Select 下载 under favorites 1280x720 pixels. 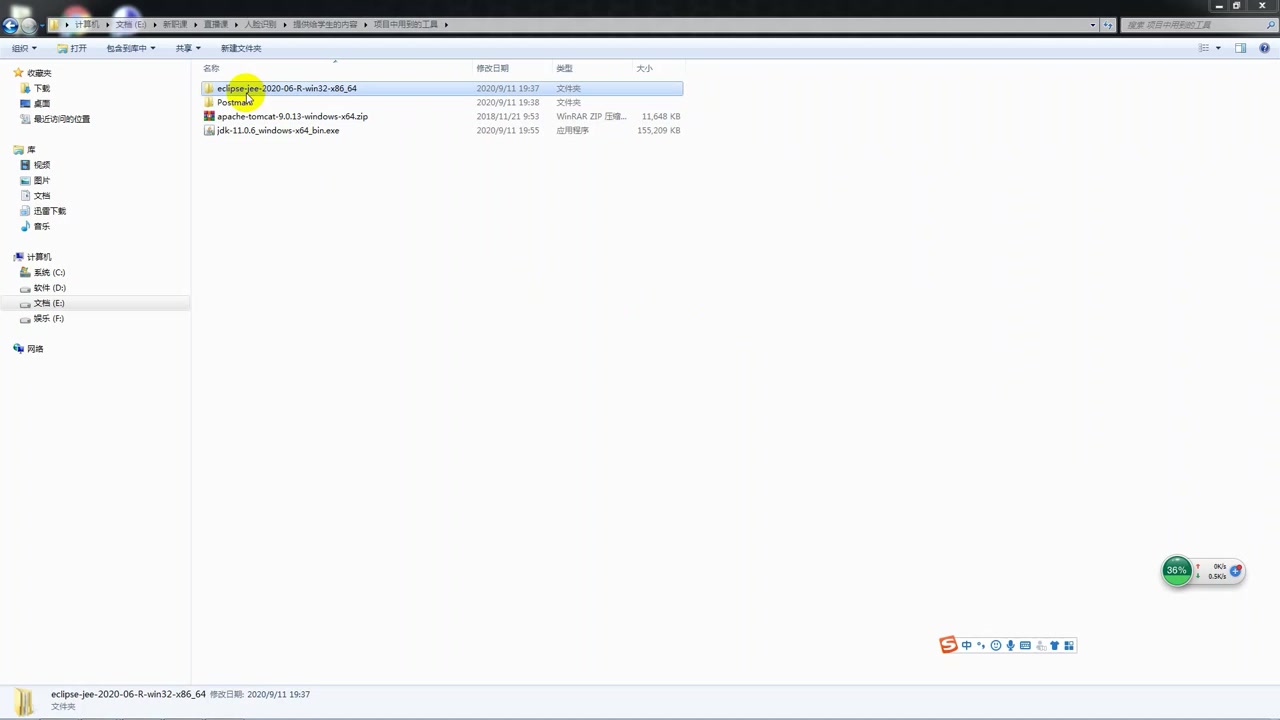(42, 88)
